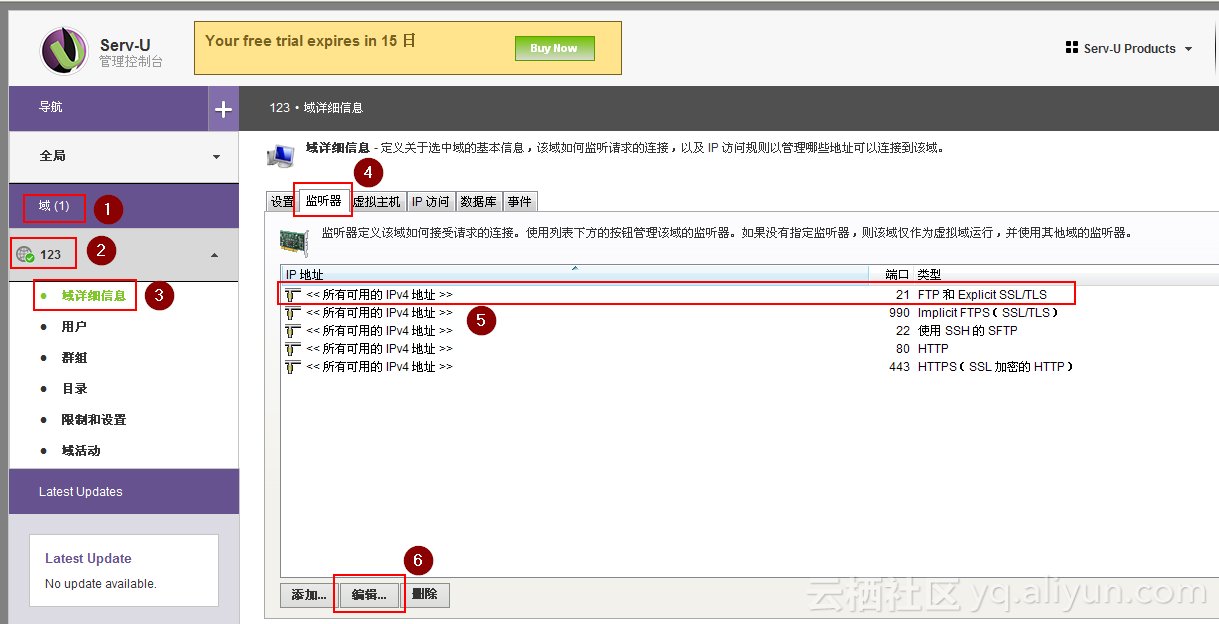Click the Buy Now button
The image size is (1219, 624).
coord(554,48)
